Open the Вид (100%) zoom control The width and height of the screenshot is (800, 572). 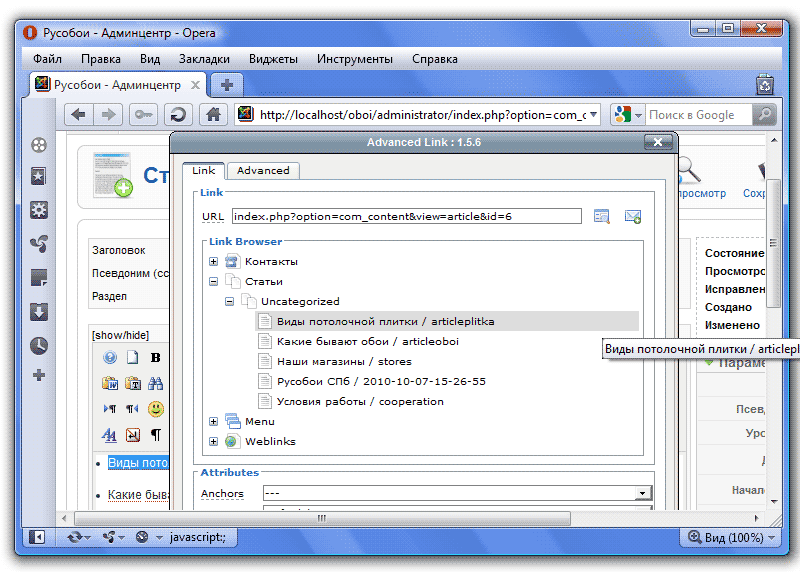731,538
